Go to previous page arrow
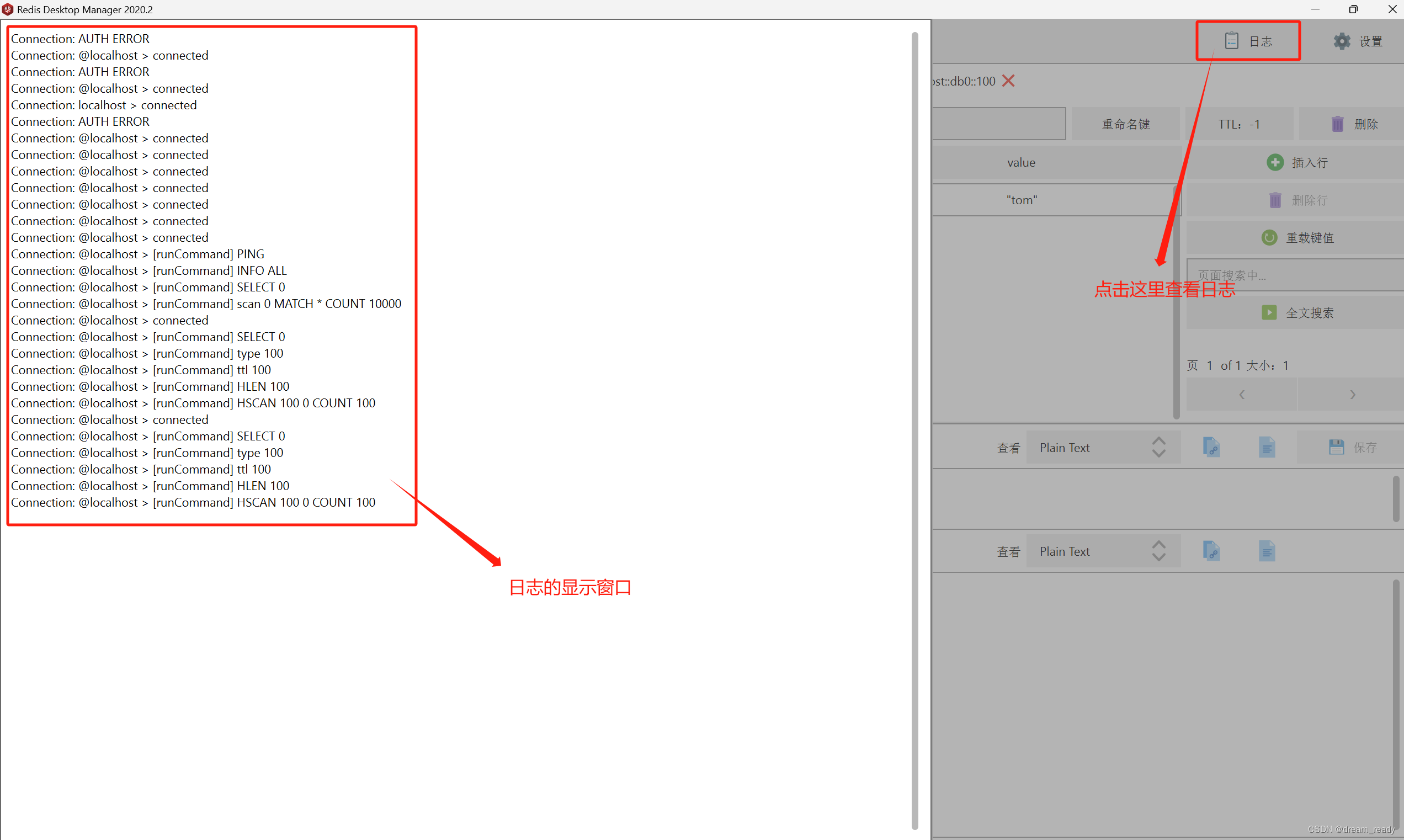The image size is (1404, 840). click(x=1241, y=395)
